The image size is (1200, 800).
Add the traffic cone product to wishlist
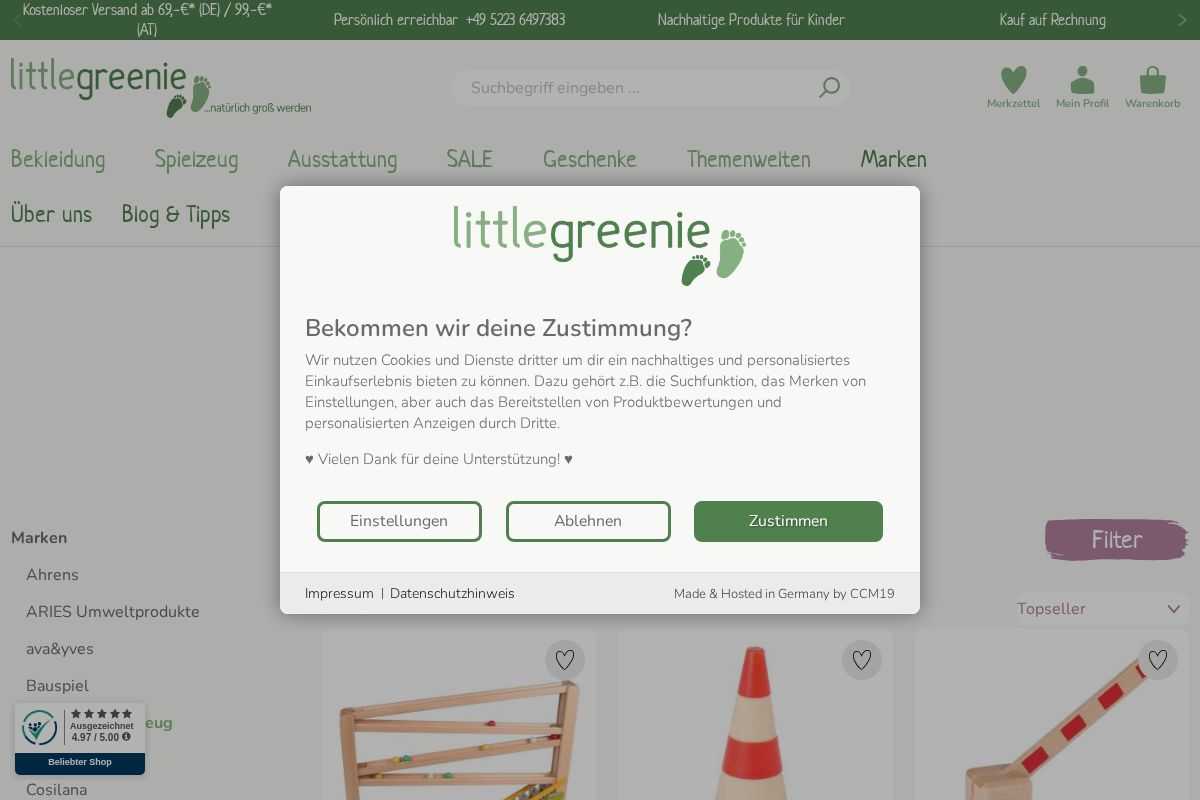(862, 660)
